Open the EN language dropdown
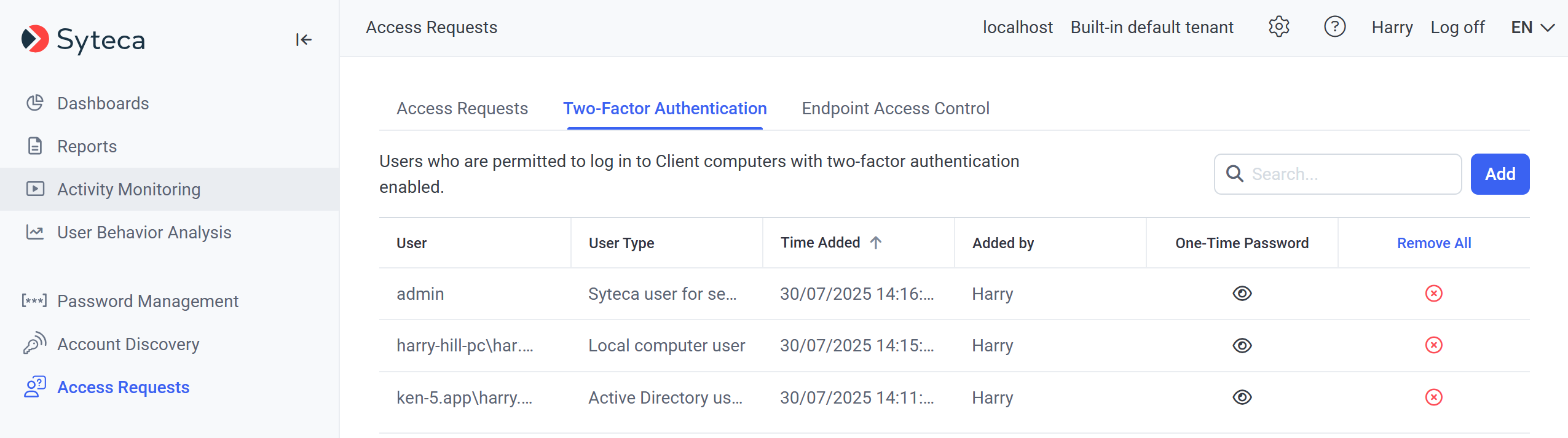 (x=1532, y=28)
